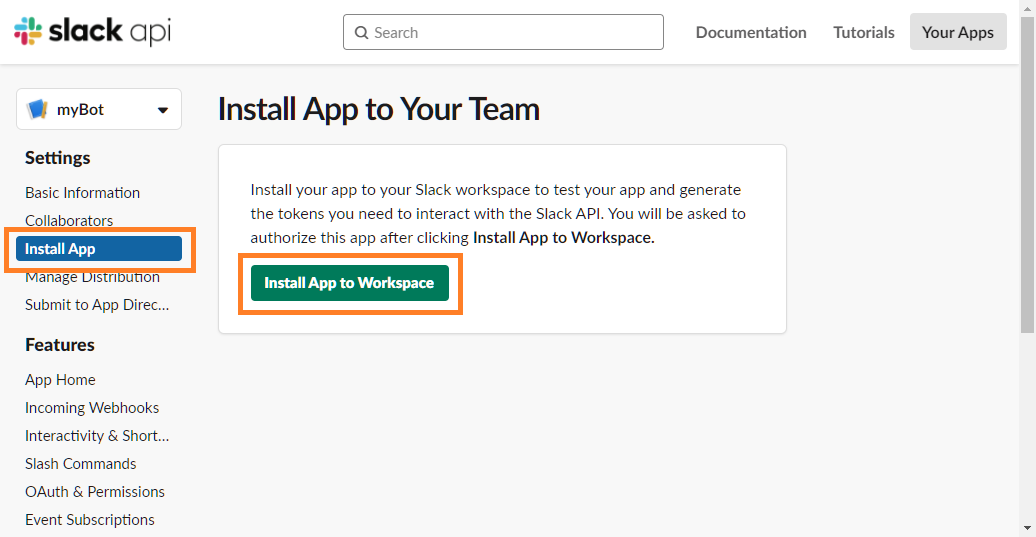Click the page vertical scrollbar thumb

1027,174
